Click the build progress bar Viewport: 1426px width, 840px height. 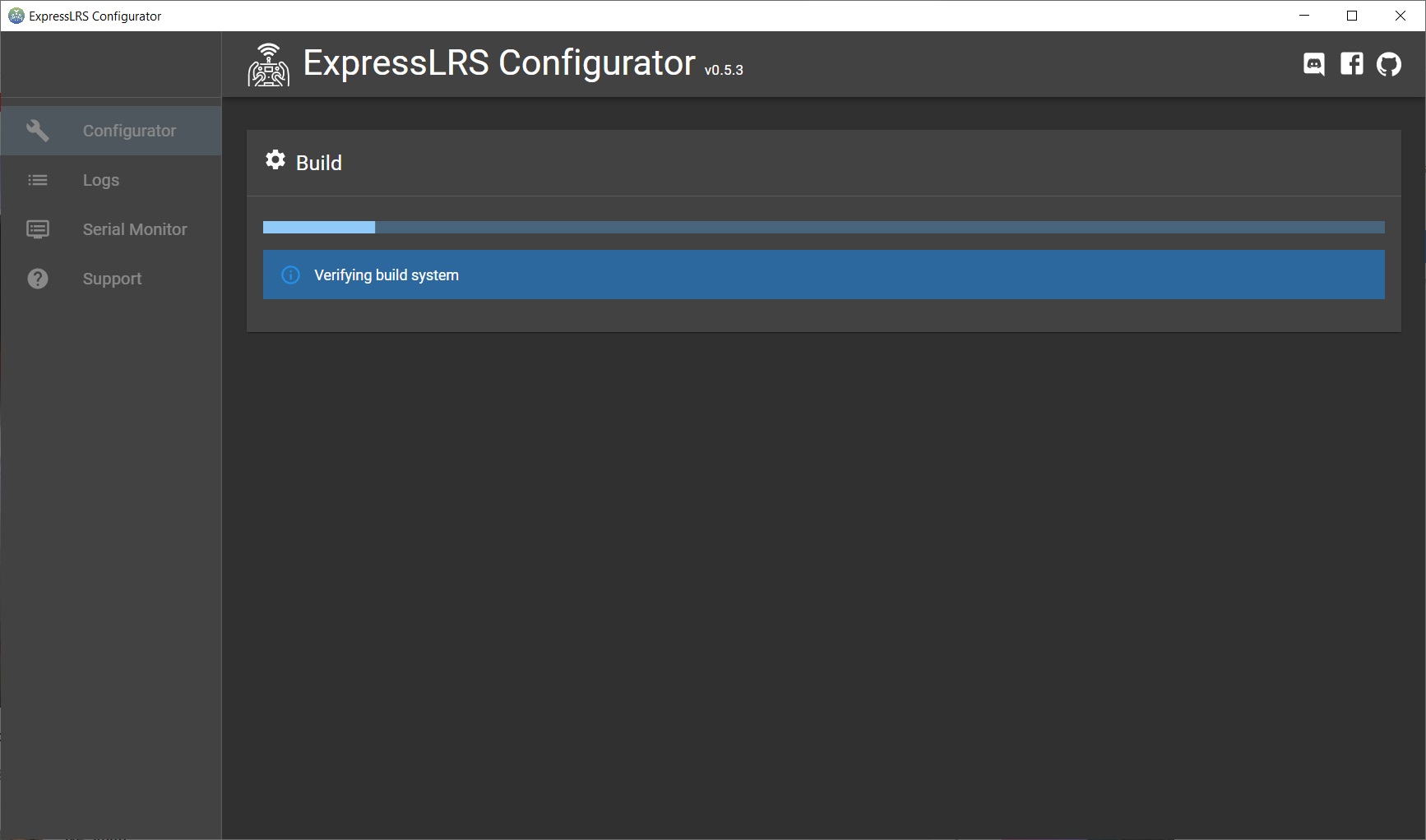[824, 228]
